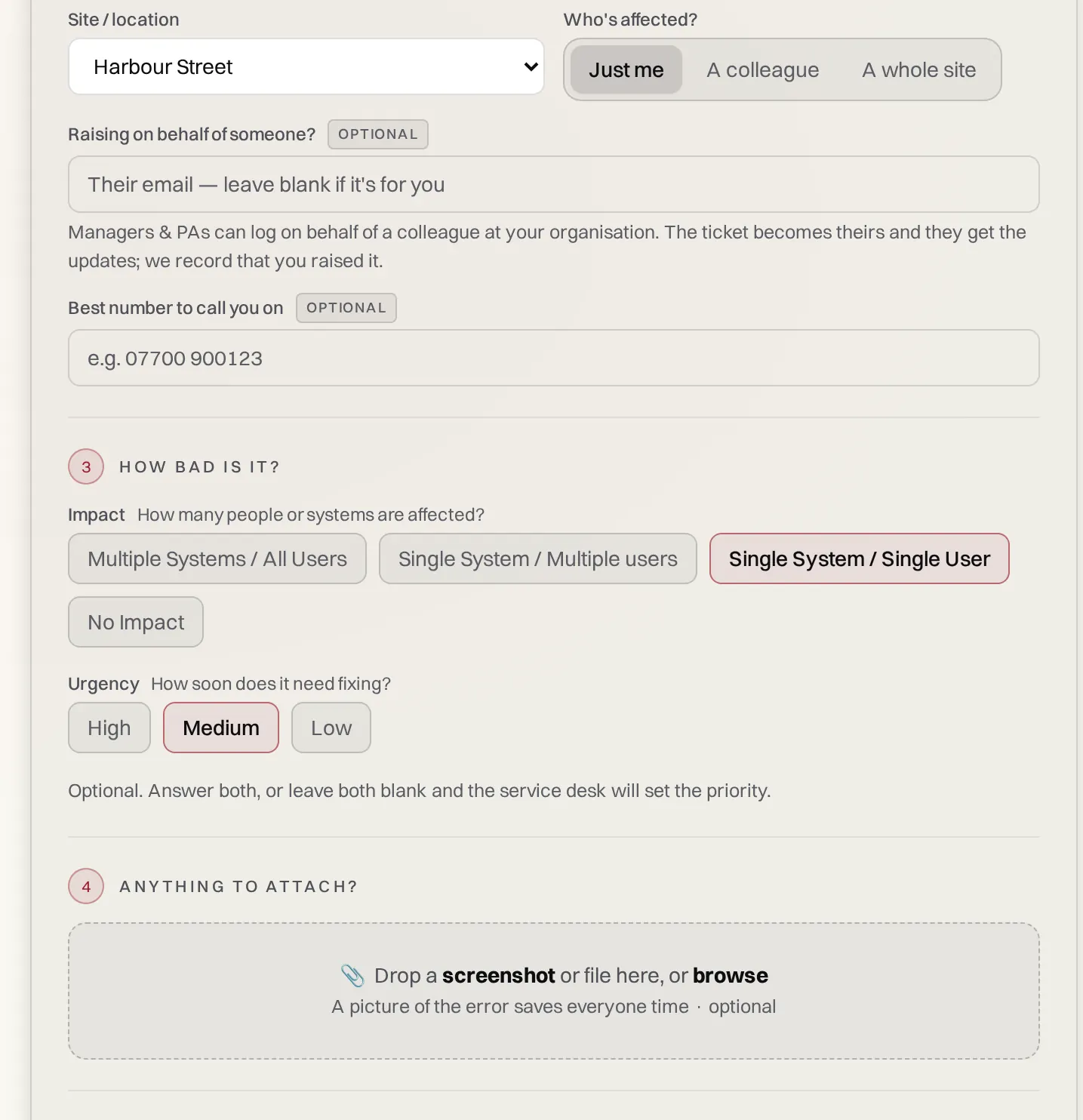1083x1120 pixels.
Task: Click the step 4 circle badge
Action: 86,886
